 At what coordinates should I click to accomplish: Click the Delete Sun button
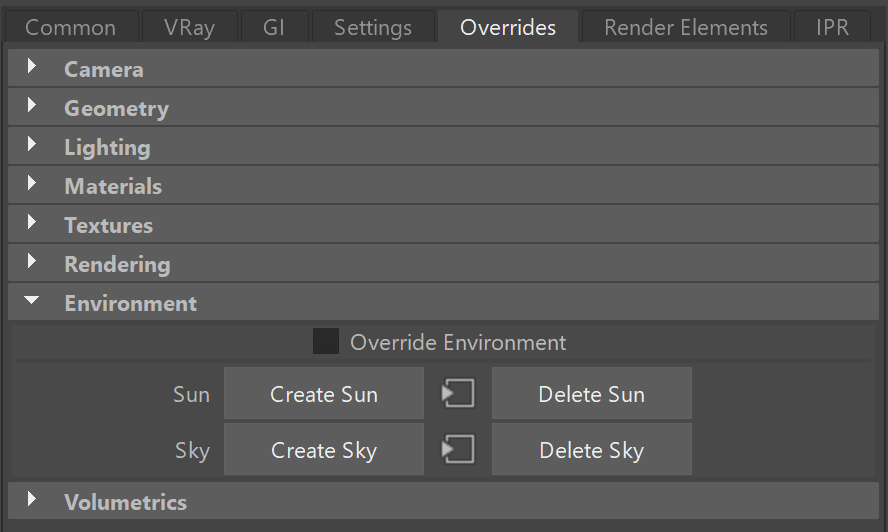592,393
